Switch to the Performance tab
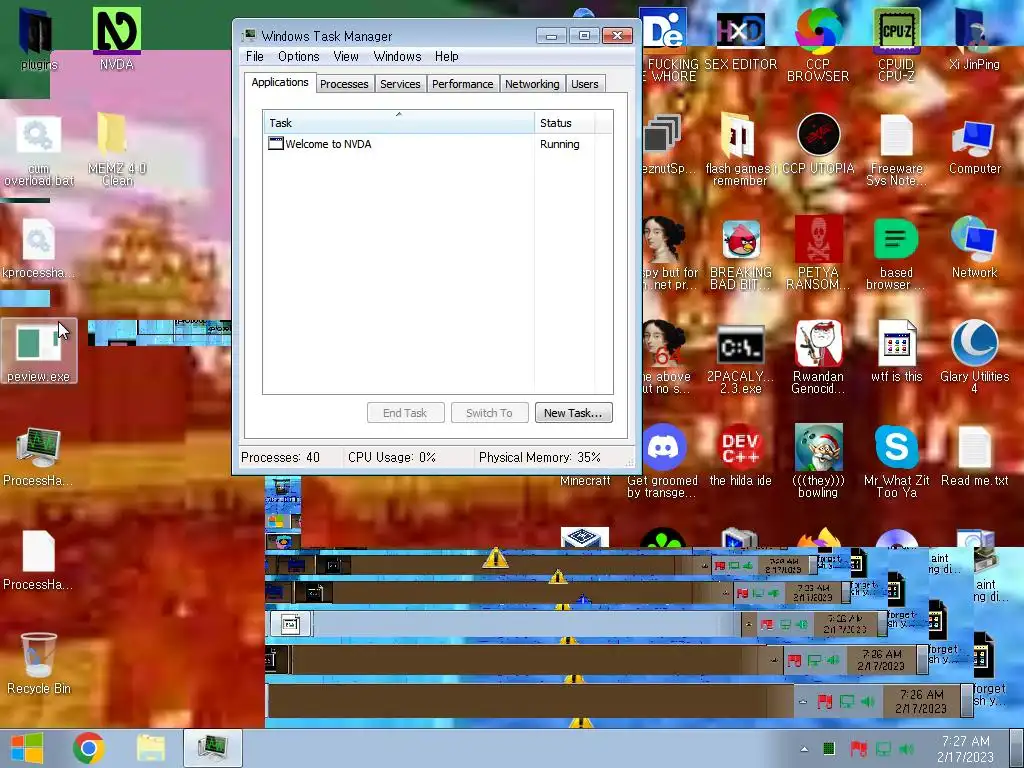The height and width of the screenshot is (768, 1024). [x=462, y=84]
